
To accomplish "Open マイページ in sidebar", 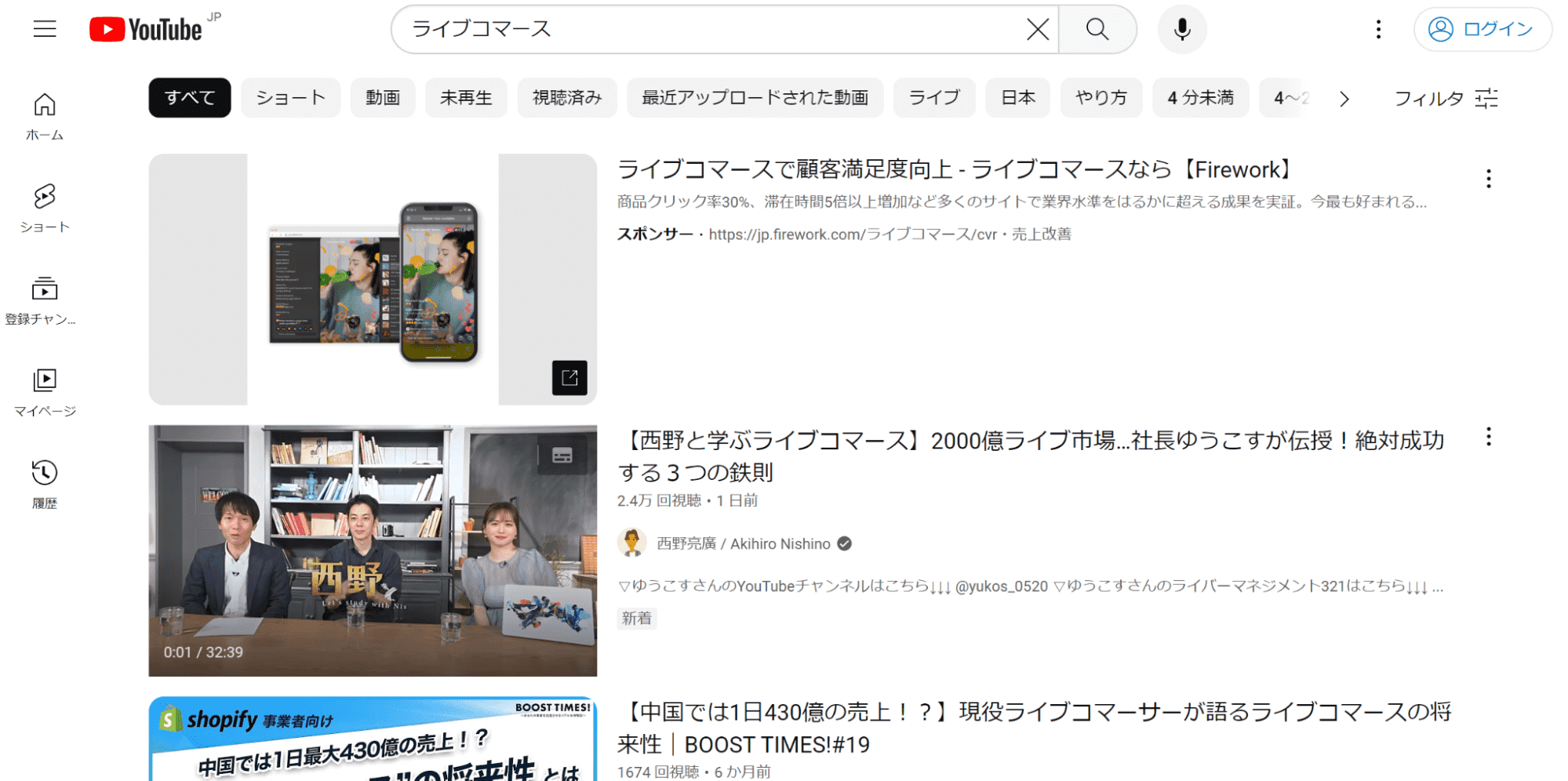I will point(45,393).
